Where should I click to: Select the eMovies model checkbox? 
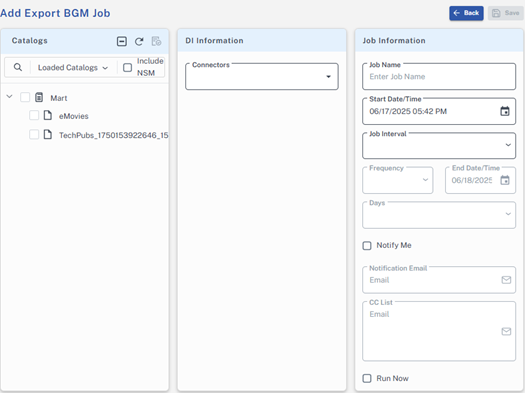click(34, 115)
